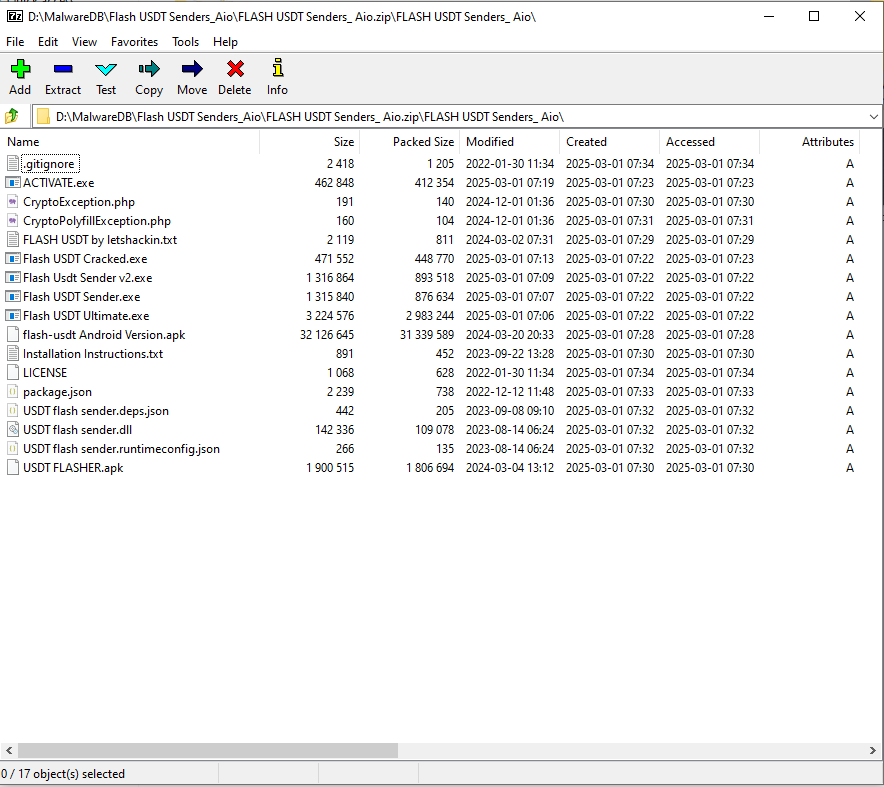
Task: Sort by the Created column header
Action: [x=609, y=142]
